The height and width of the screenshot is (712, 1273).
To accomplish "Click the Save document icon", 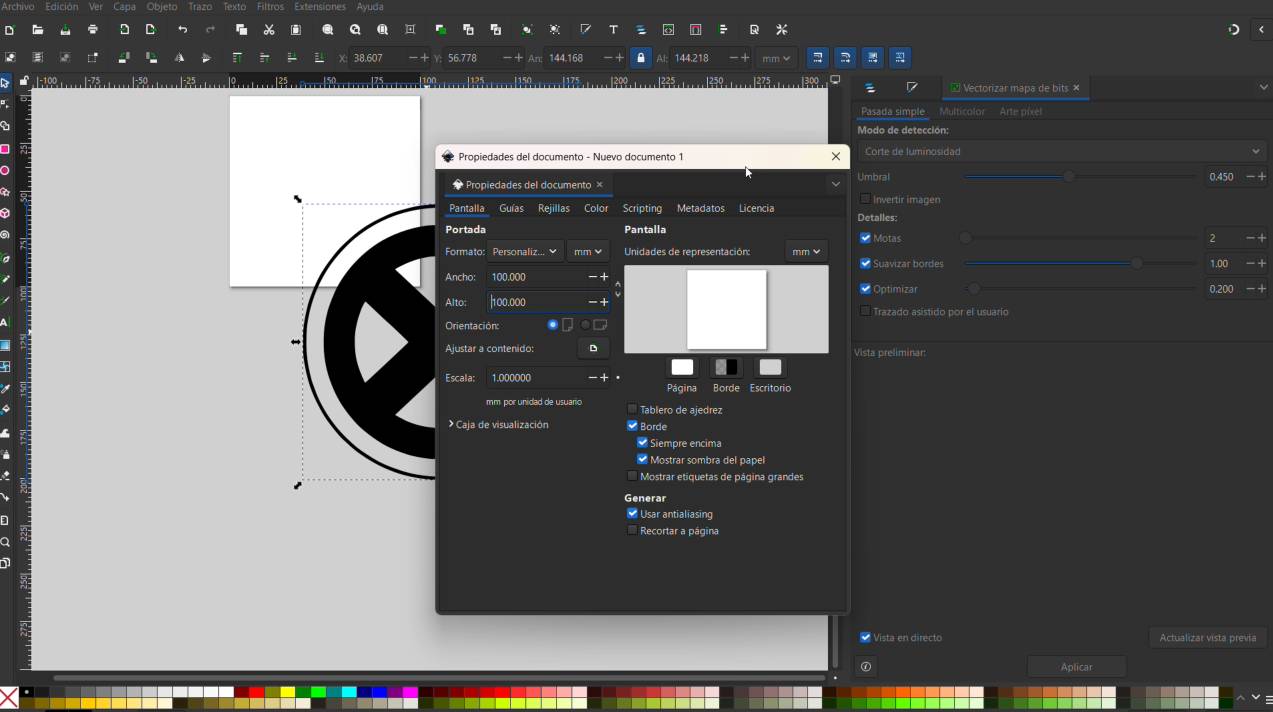I will coord(65,30).
